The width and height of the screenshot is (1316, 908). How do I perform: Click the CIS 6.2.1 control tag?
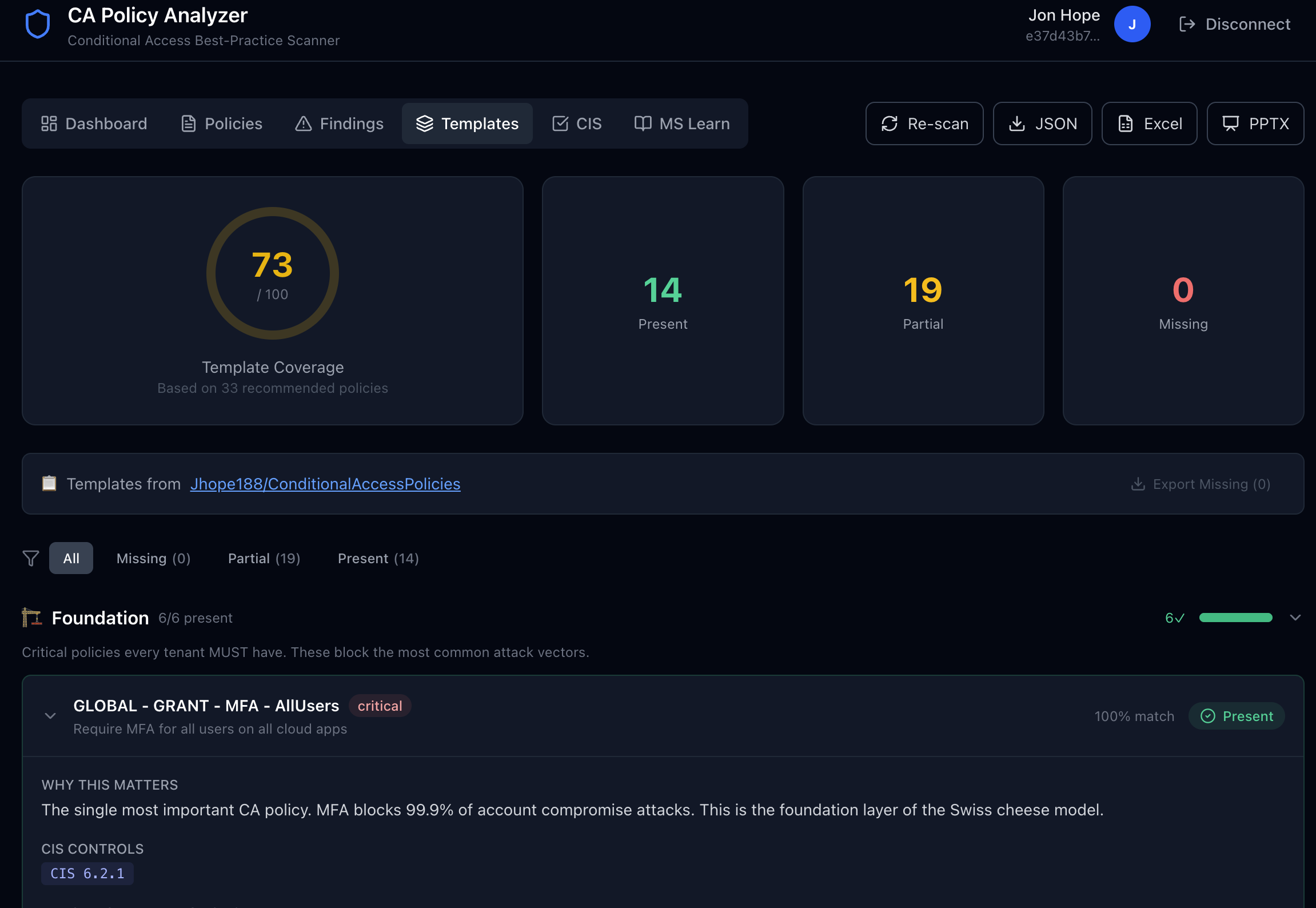pos(87,873)
